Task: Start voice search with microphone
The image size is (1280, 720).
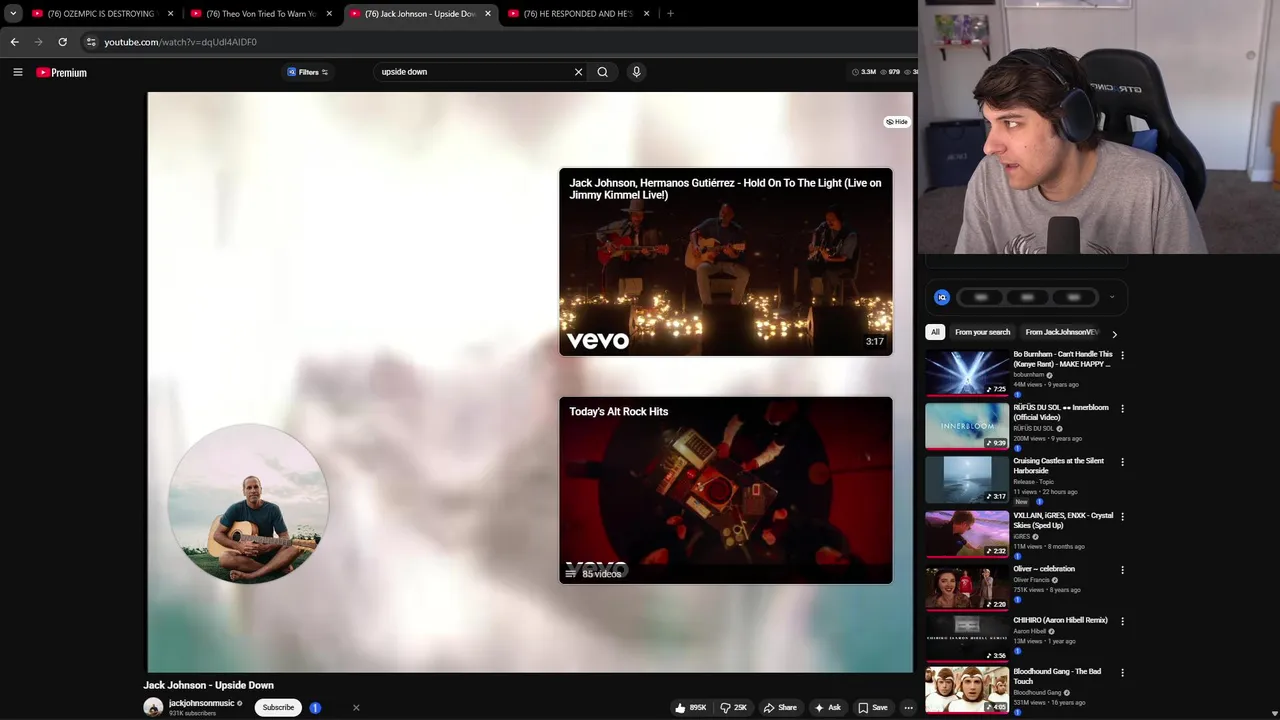Action: coord(636,72)
